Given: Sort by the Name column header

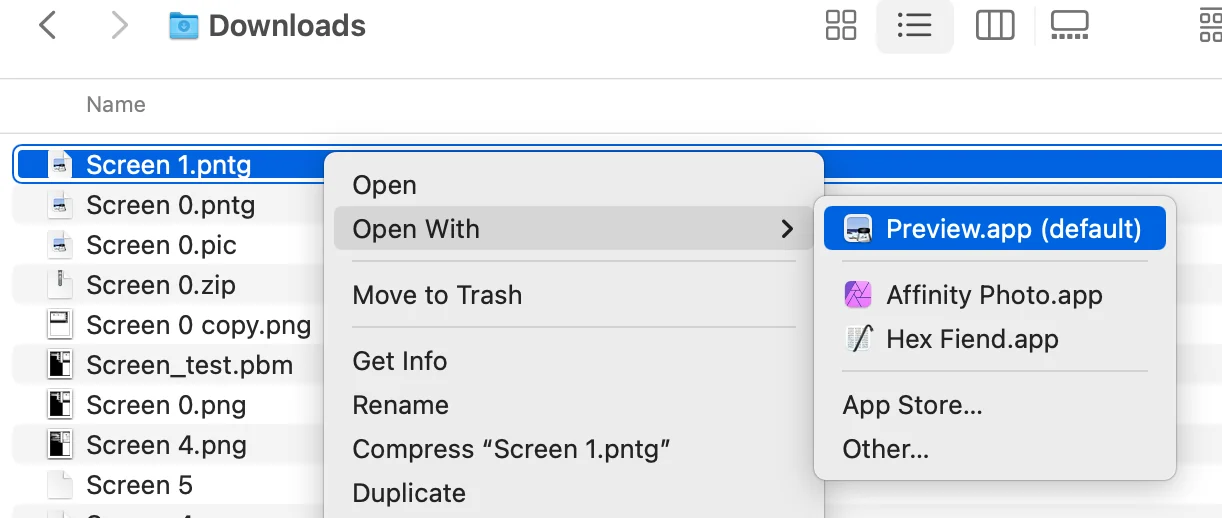Looking at the screenshot, I should coord(116,105).
